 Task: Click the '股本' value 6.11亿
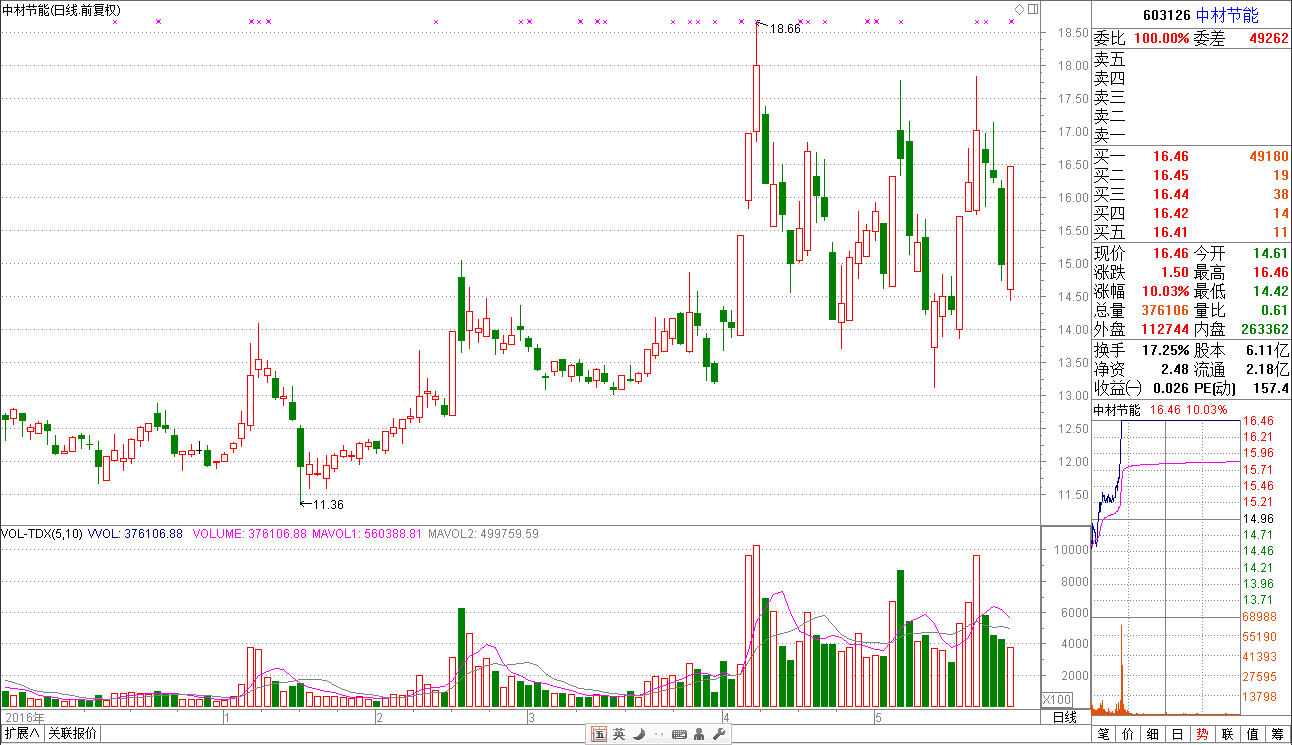(x=1268, y=350)
